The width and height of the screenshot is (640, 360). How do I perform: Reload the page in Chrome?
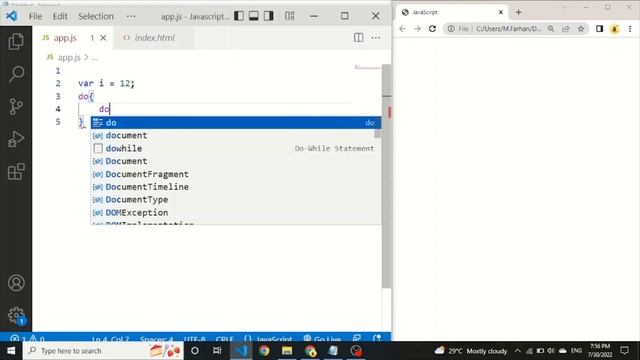(x=432, y=29)
